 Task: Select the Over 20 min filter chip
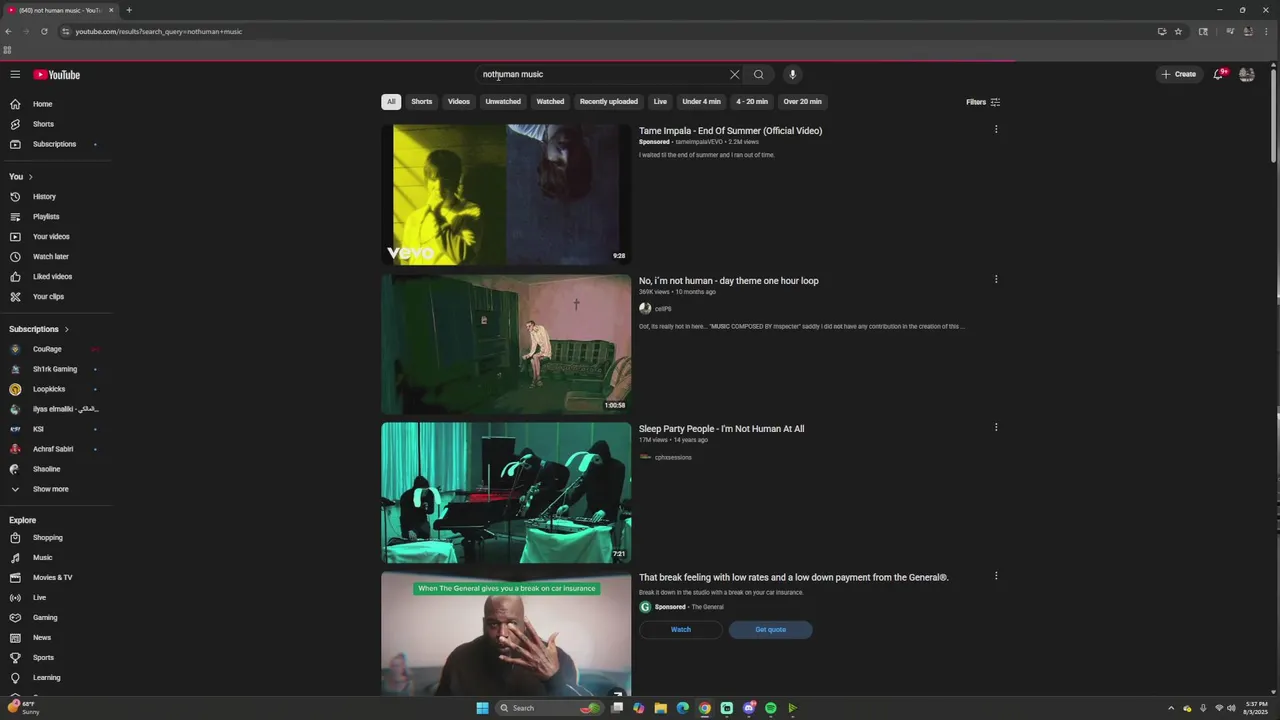803,102
